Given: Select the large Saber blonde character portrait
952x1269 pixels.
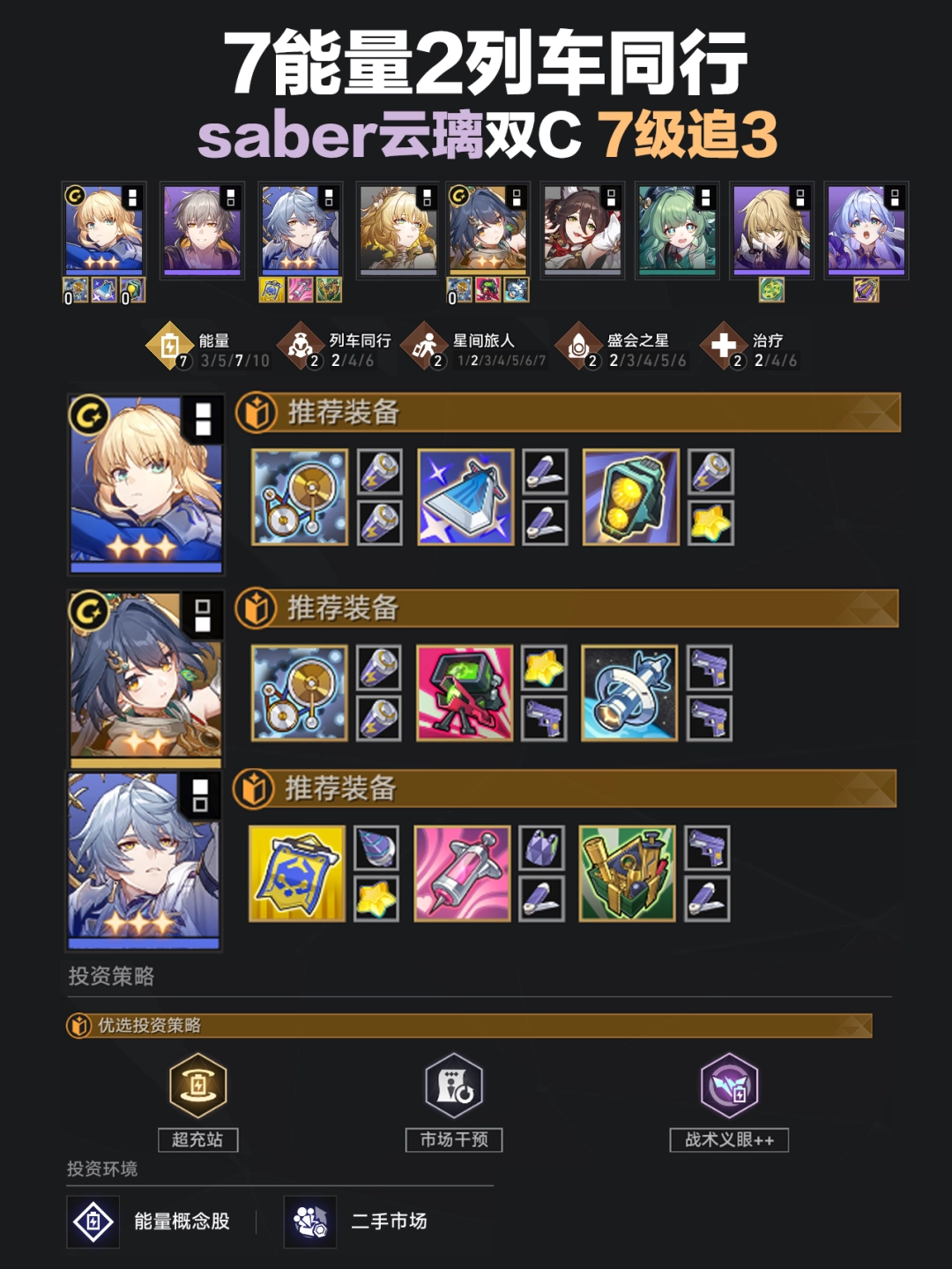Looking at the screenshot, I should click(x=146, y=484).
